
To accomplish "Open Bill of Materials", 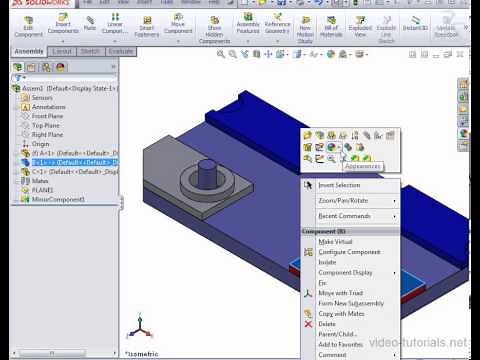I will [331, 27].
